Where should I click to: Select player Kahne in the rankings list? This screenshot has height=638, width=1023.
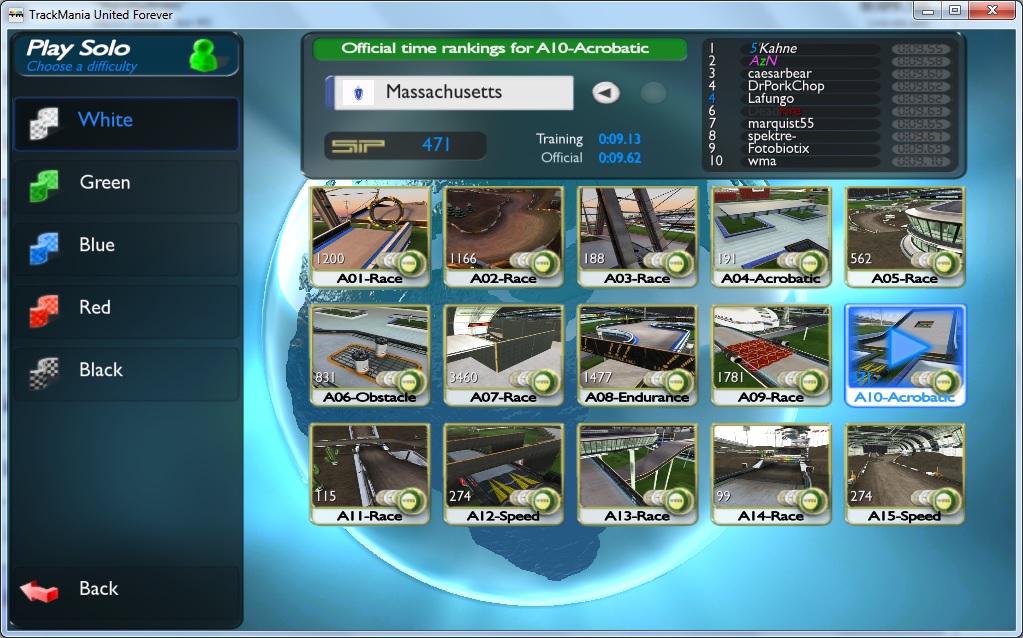[x=777, y=48]
